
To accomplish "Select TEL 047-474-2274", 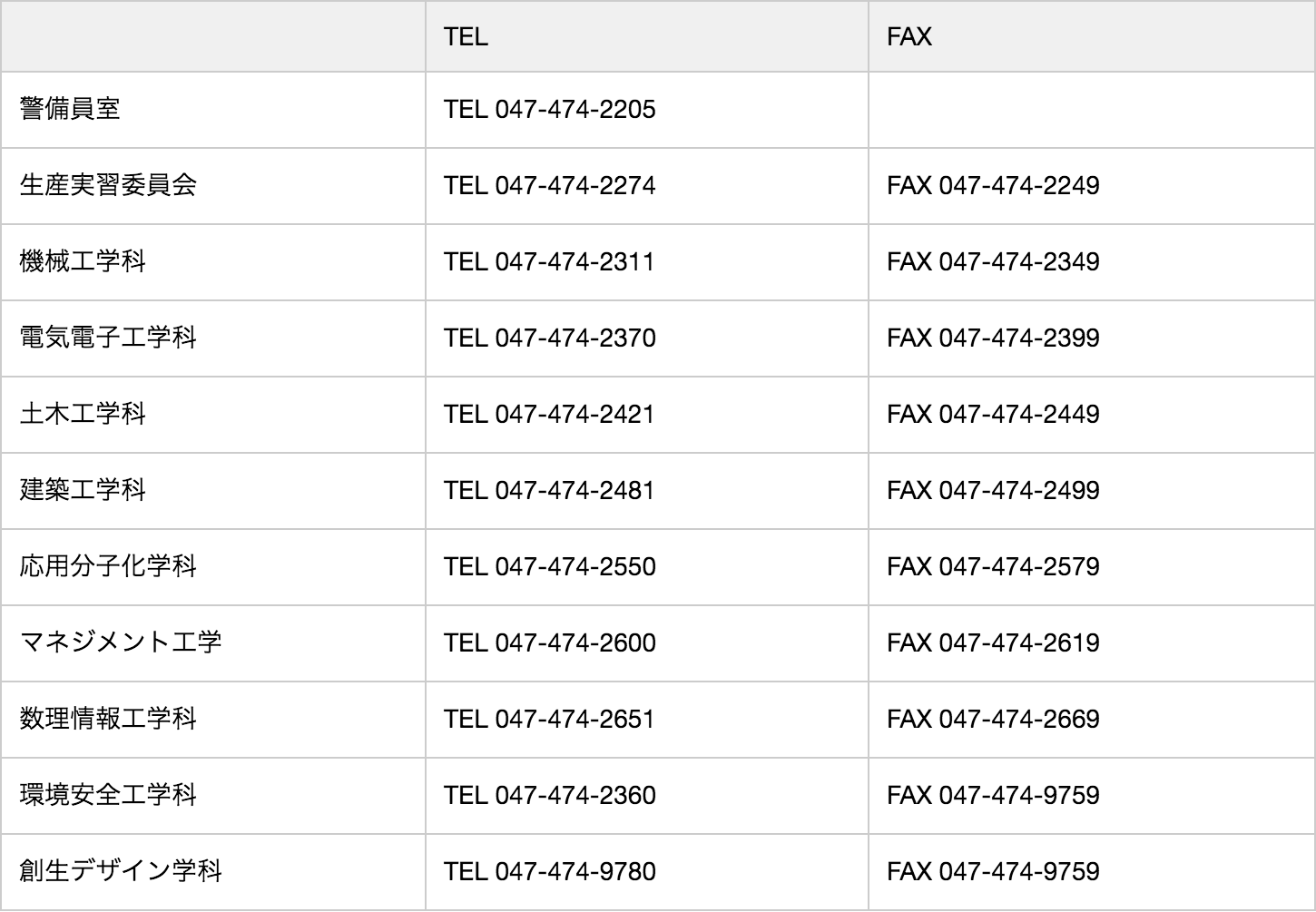I will point(549,186).
